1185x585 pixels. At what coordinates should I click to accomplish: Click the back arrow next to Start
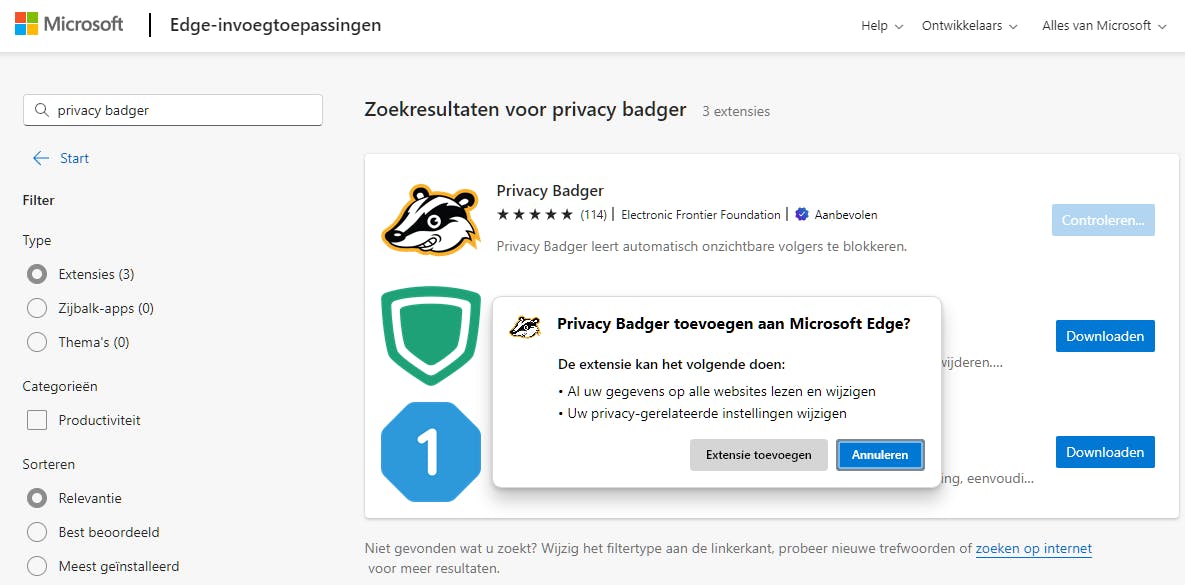(41, 158)
